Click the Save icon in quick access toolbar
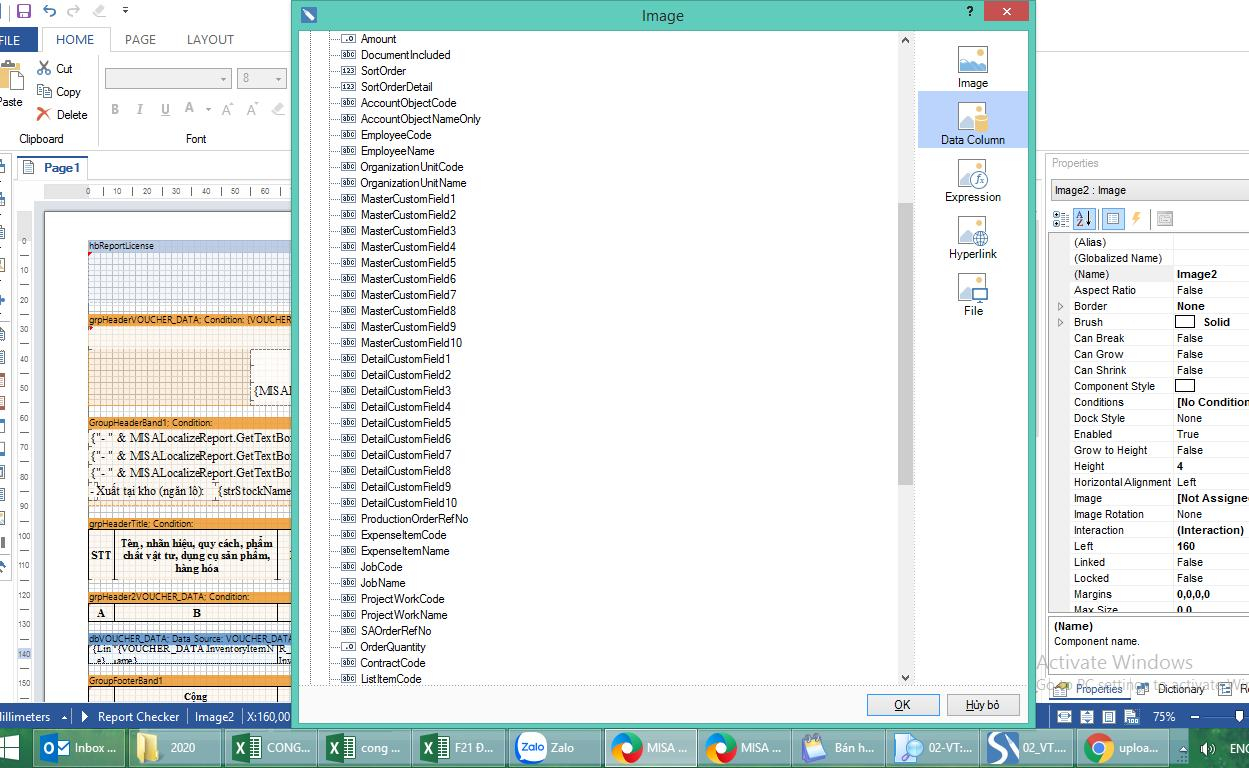The width and height of the screenshot is (1249, 768). [24, 11]
